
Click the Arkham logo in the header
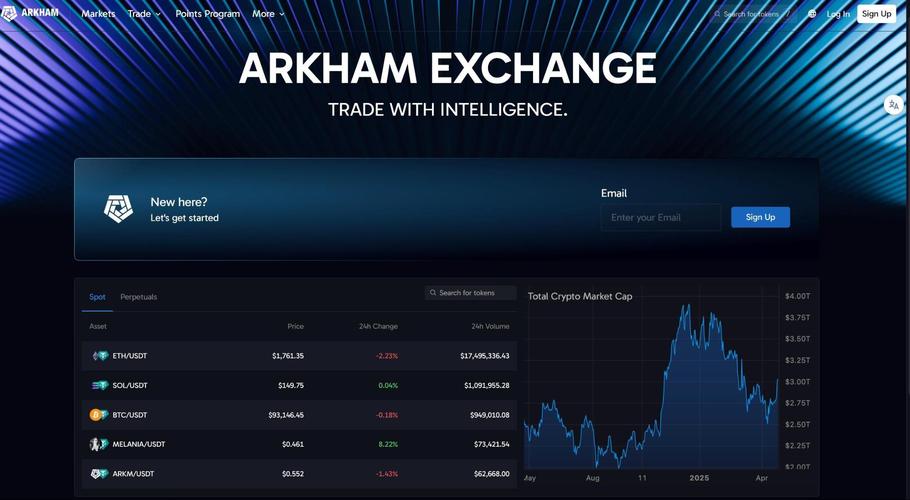(x=30, y=14)
